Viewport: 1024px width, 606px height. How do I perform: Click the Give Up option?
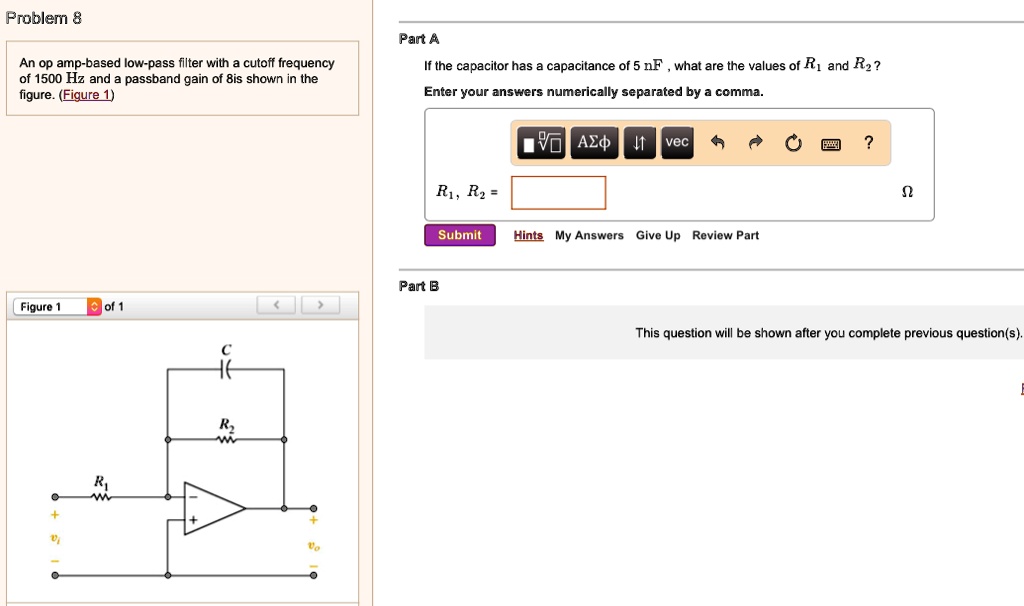point(657,234)
